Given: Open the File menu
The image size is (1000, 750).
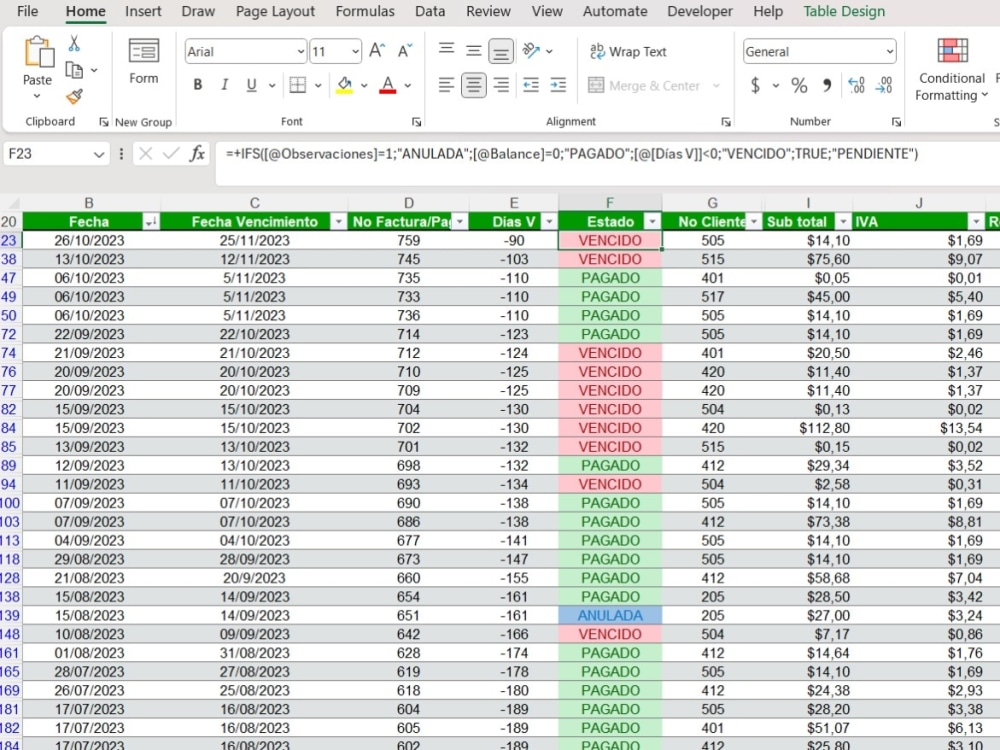Looking at the screenshot, I should tap(27, 11).
